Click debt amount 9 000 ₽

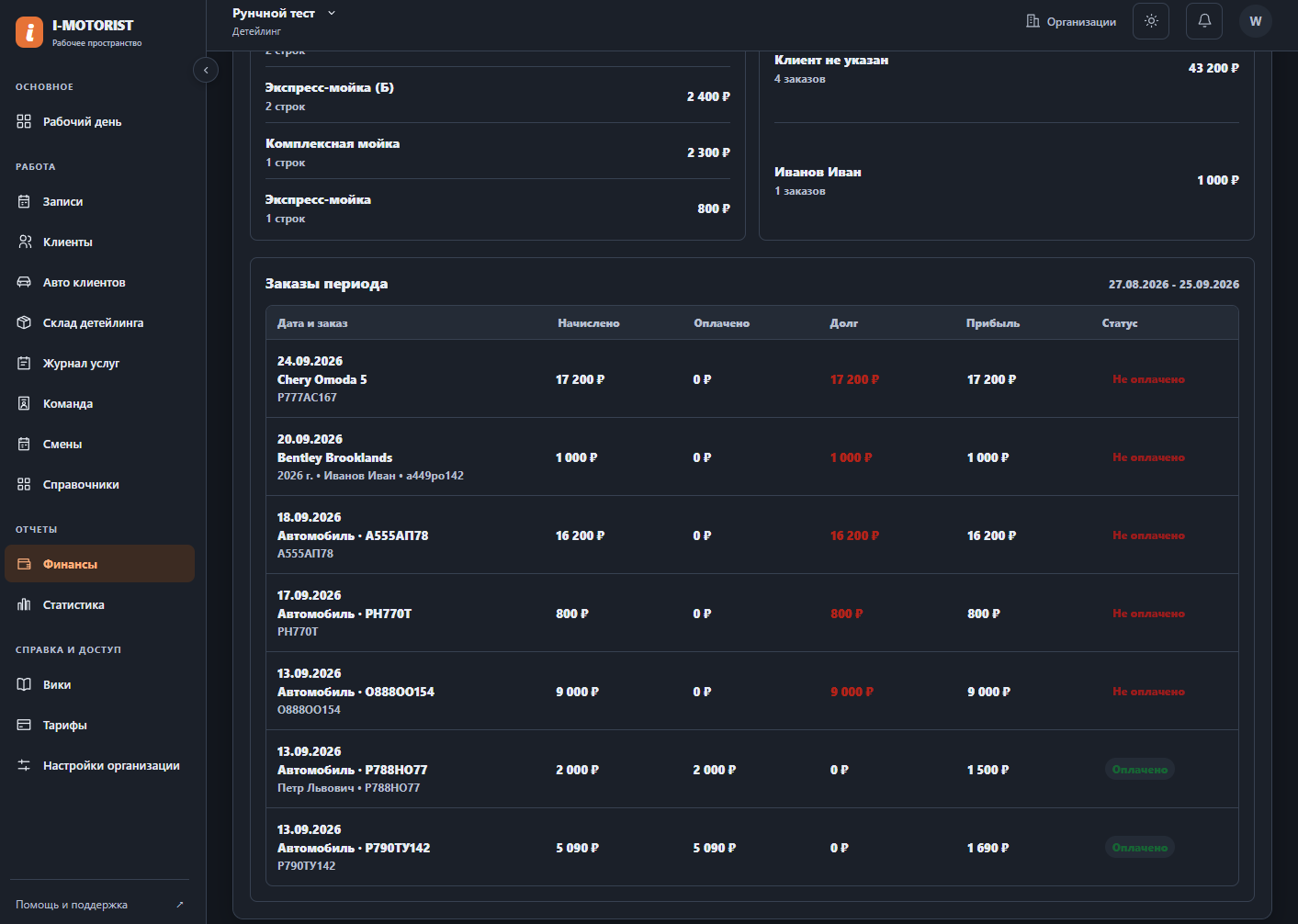852,692
